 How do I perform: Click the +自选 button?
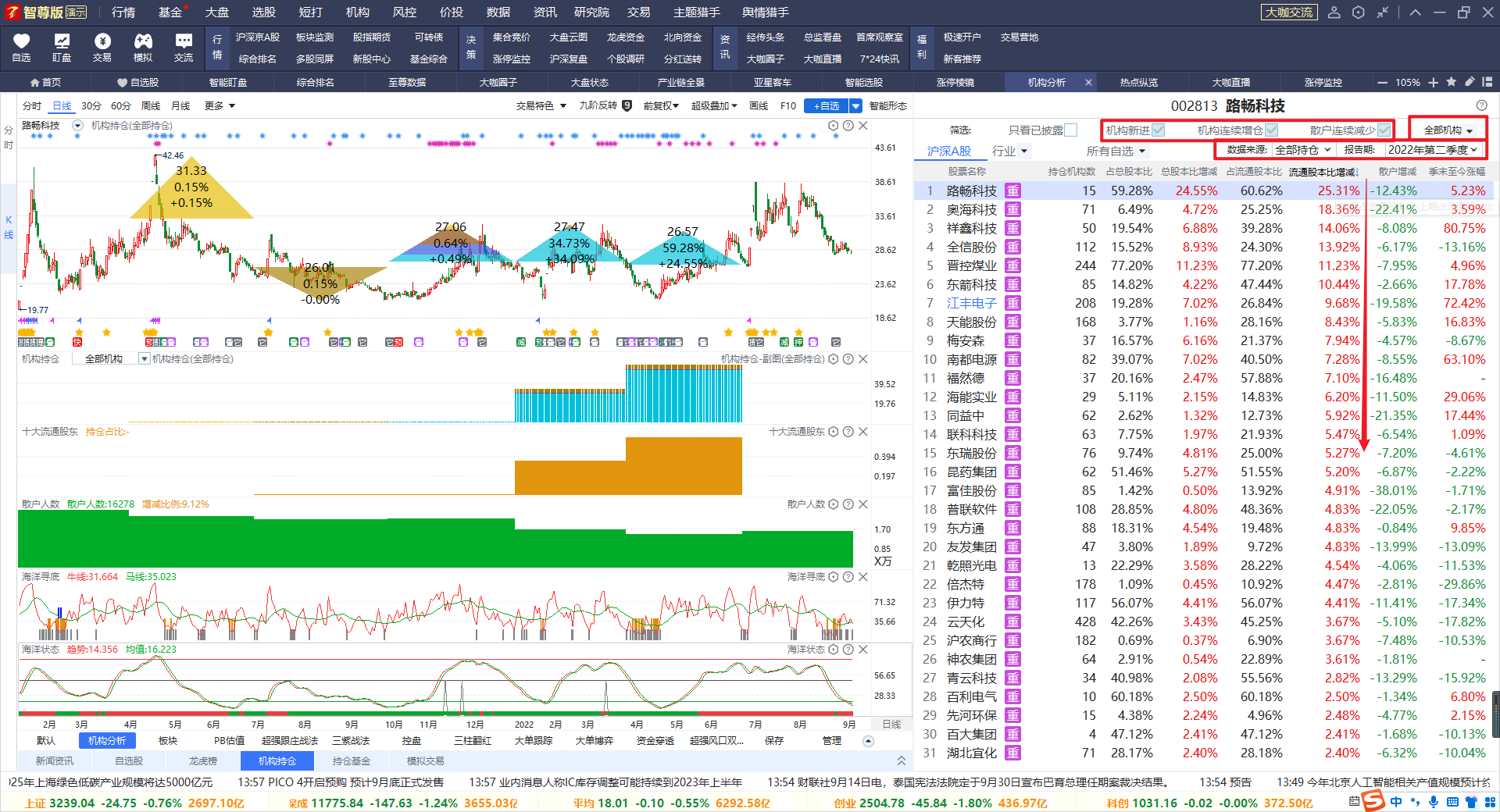827,105
